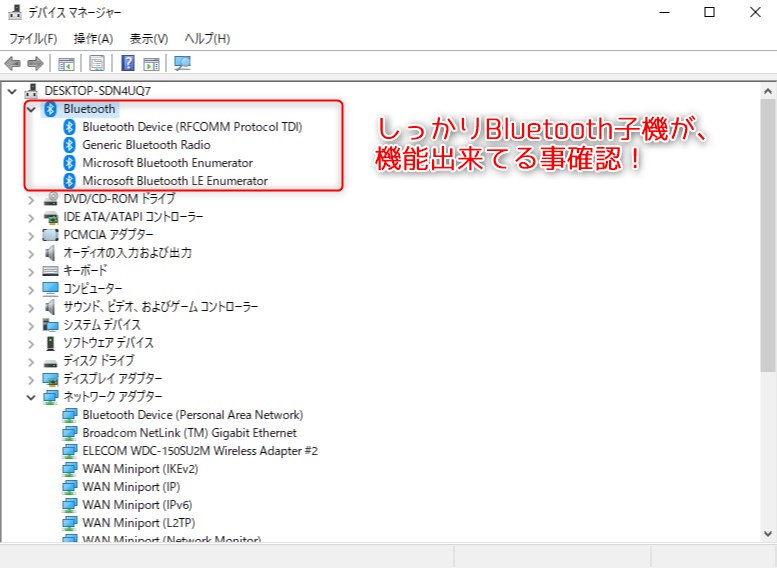Viewport: 777px width, 568px height.
Task: Toggle the action pane toolbar icon
Action: (x=152, y=63)
